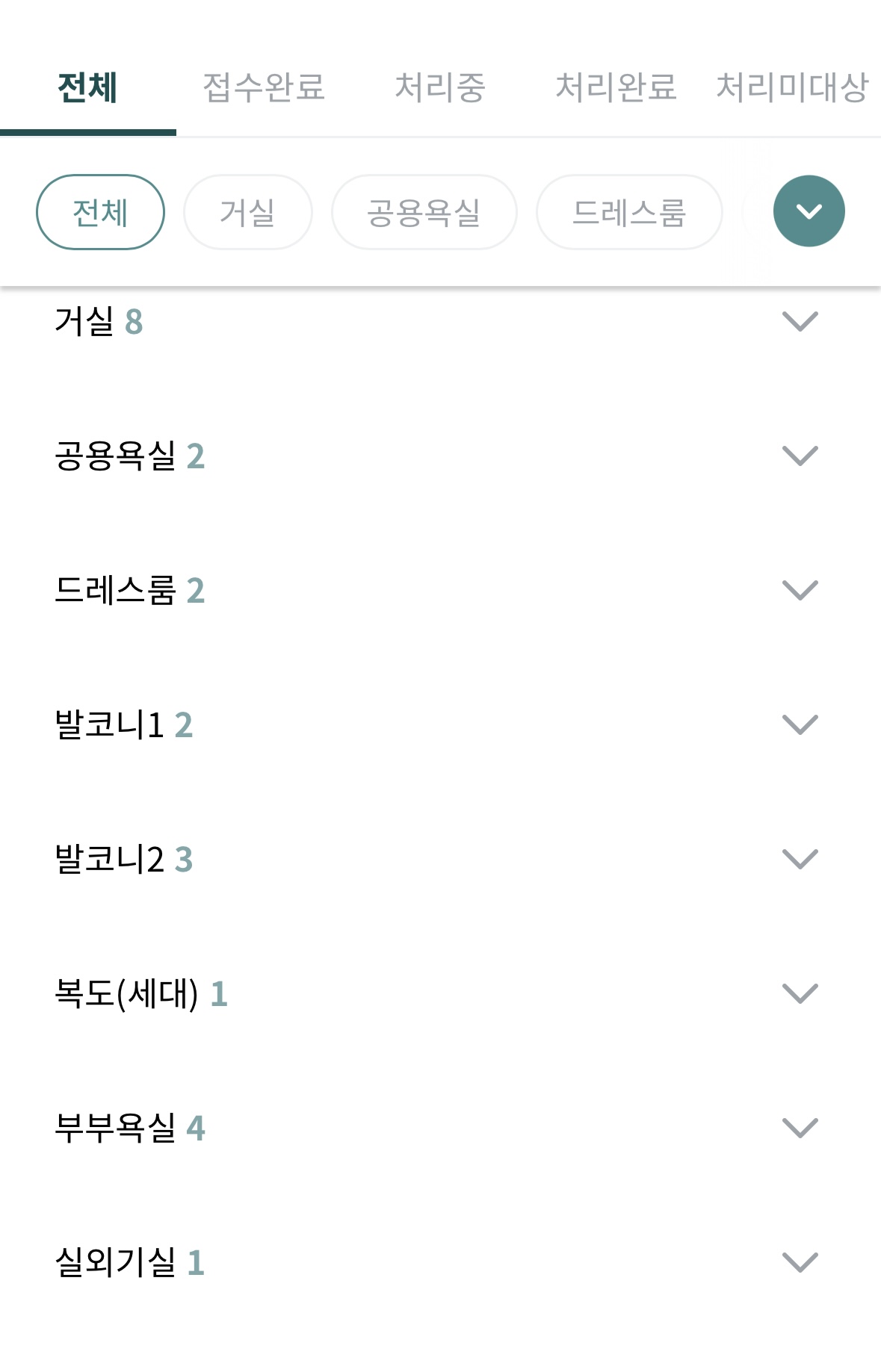Select the 전체 filter chip
This screenshot has width=881, height=1372.
[x=100, y=212]
